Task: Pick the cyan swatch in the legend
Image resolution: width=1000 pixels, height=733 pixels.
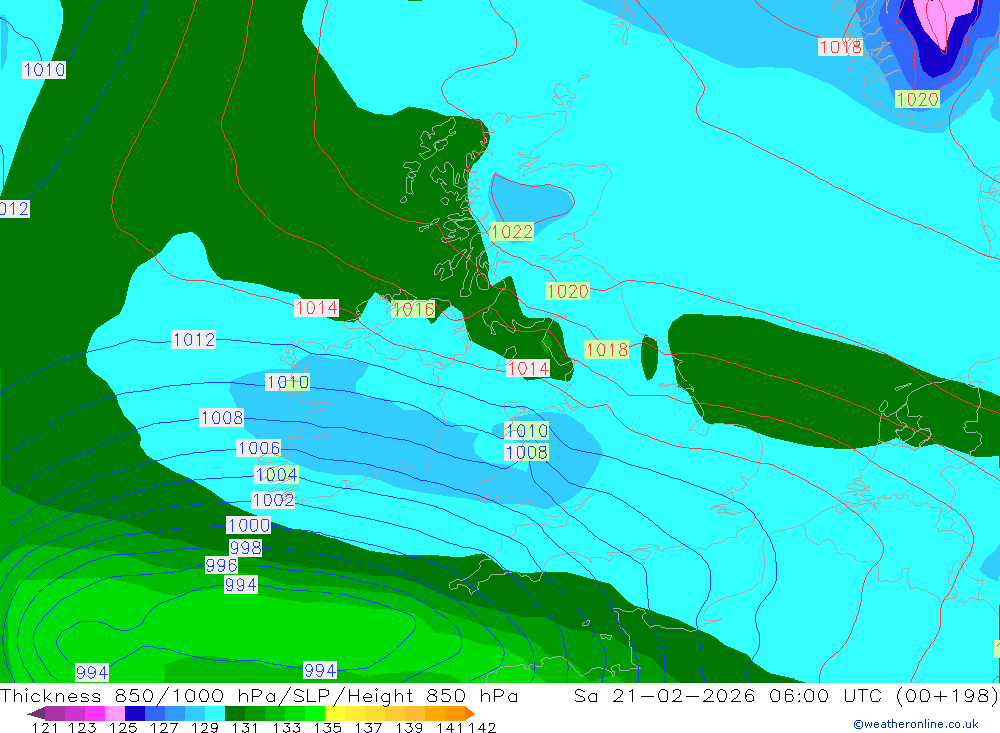Action: 215,713
